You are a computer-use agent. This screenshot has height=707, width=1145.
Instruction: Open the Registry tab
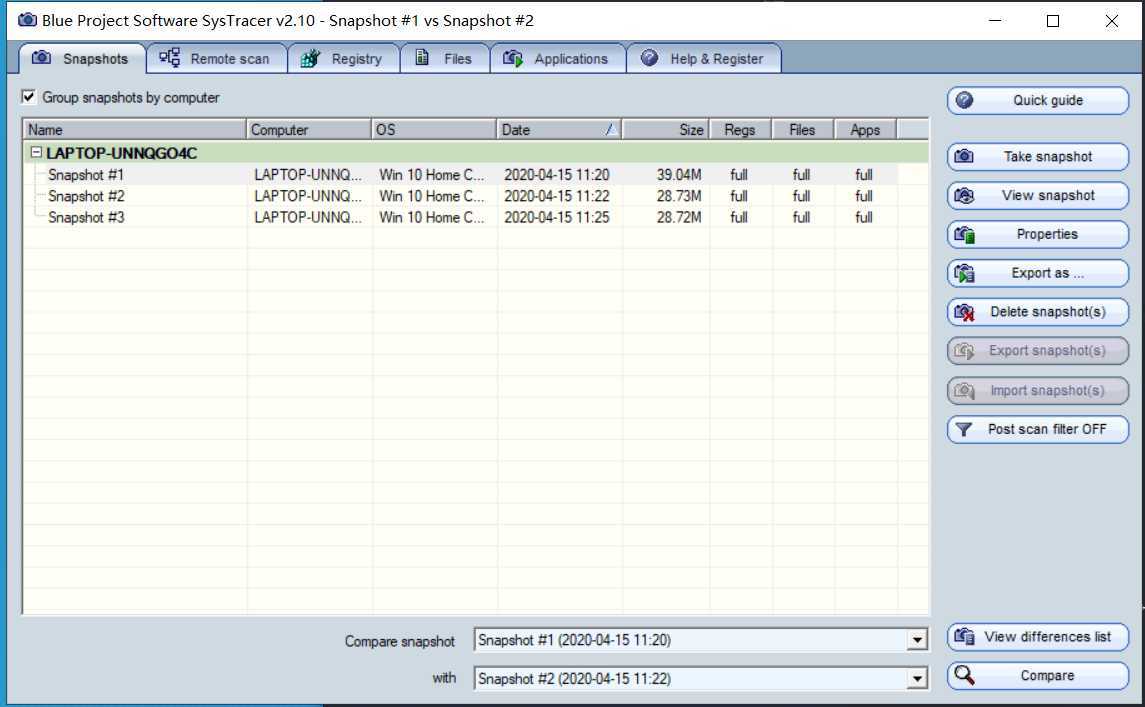[x=343, y=58]
